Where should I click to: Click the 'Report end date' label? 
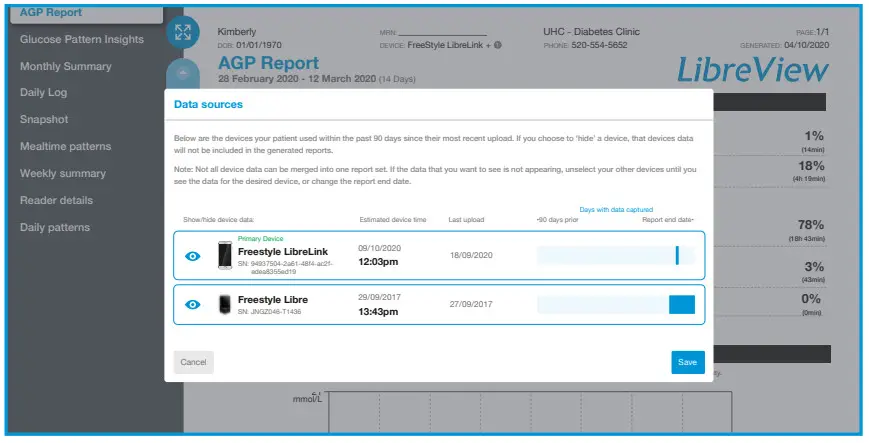tap(667, 220)
